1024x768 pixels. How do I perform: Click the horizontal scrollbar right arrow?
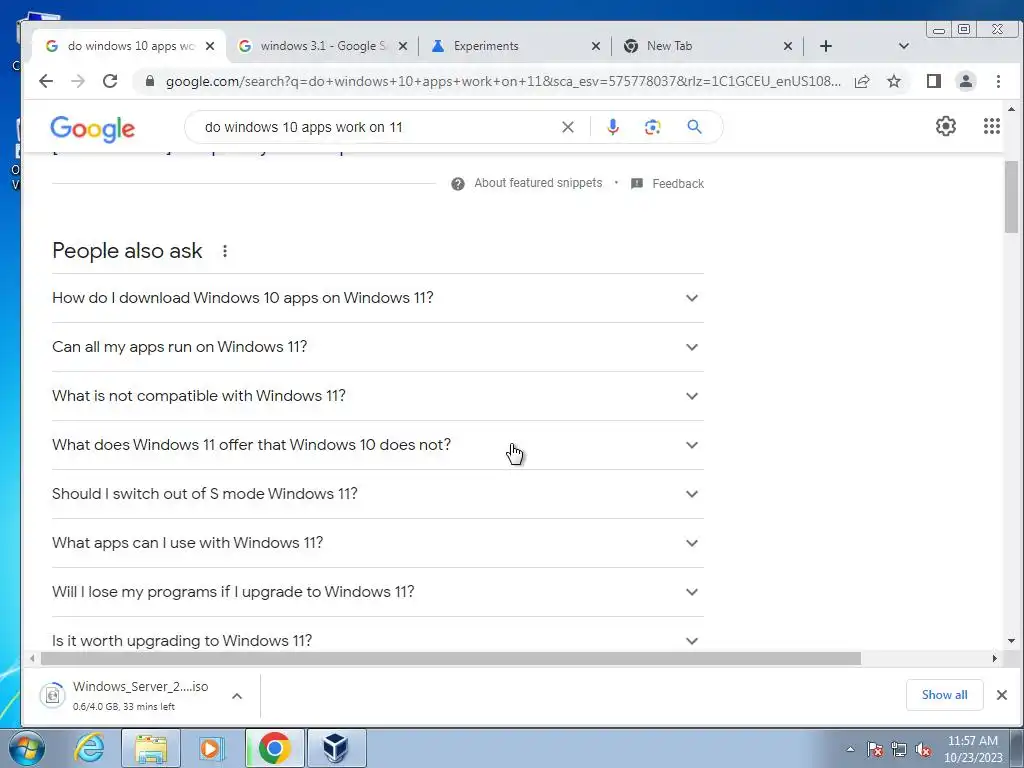(x=995, y=658)
